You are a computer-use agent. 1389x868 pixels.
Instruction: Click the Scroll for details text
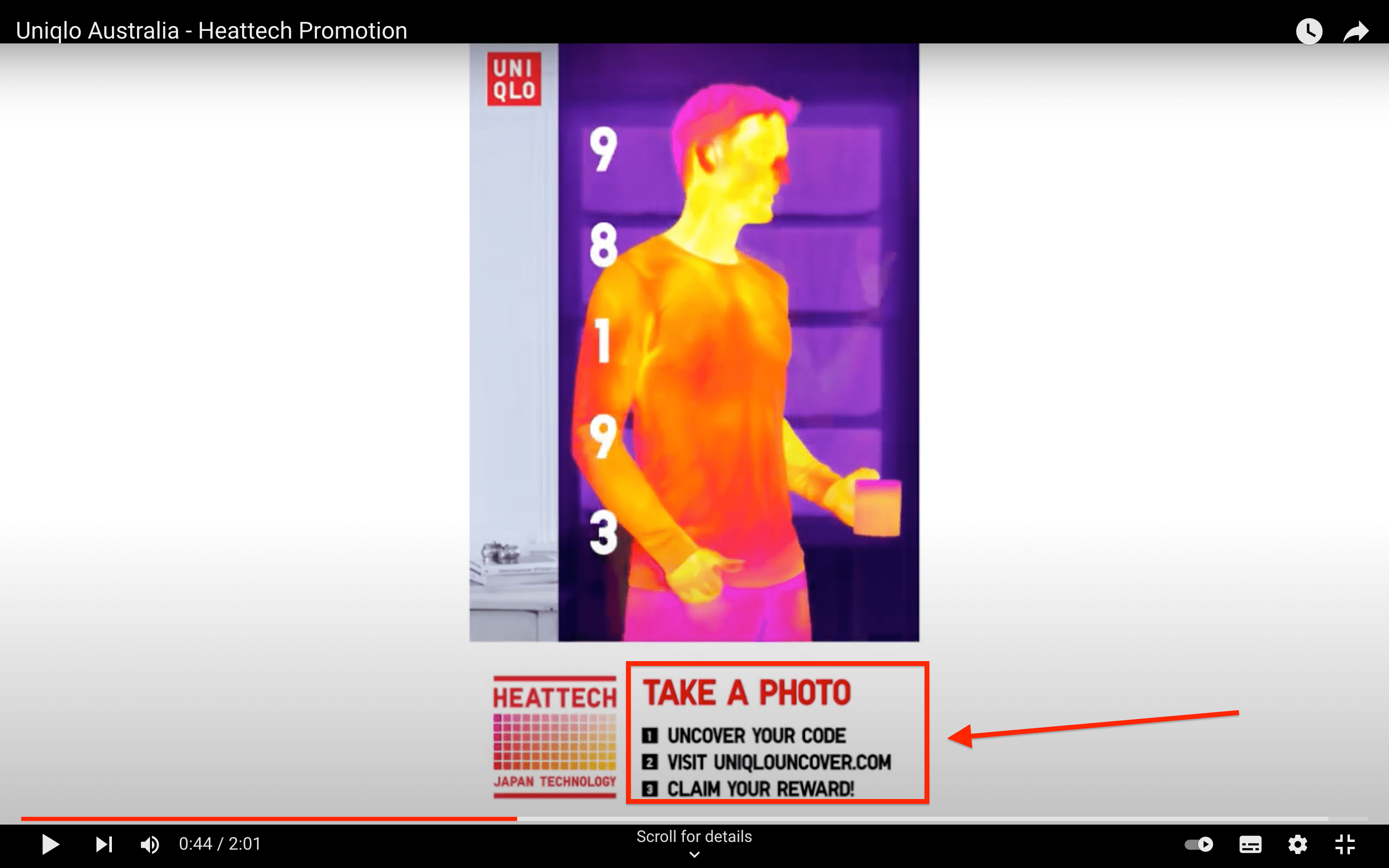coord(694,837)
